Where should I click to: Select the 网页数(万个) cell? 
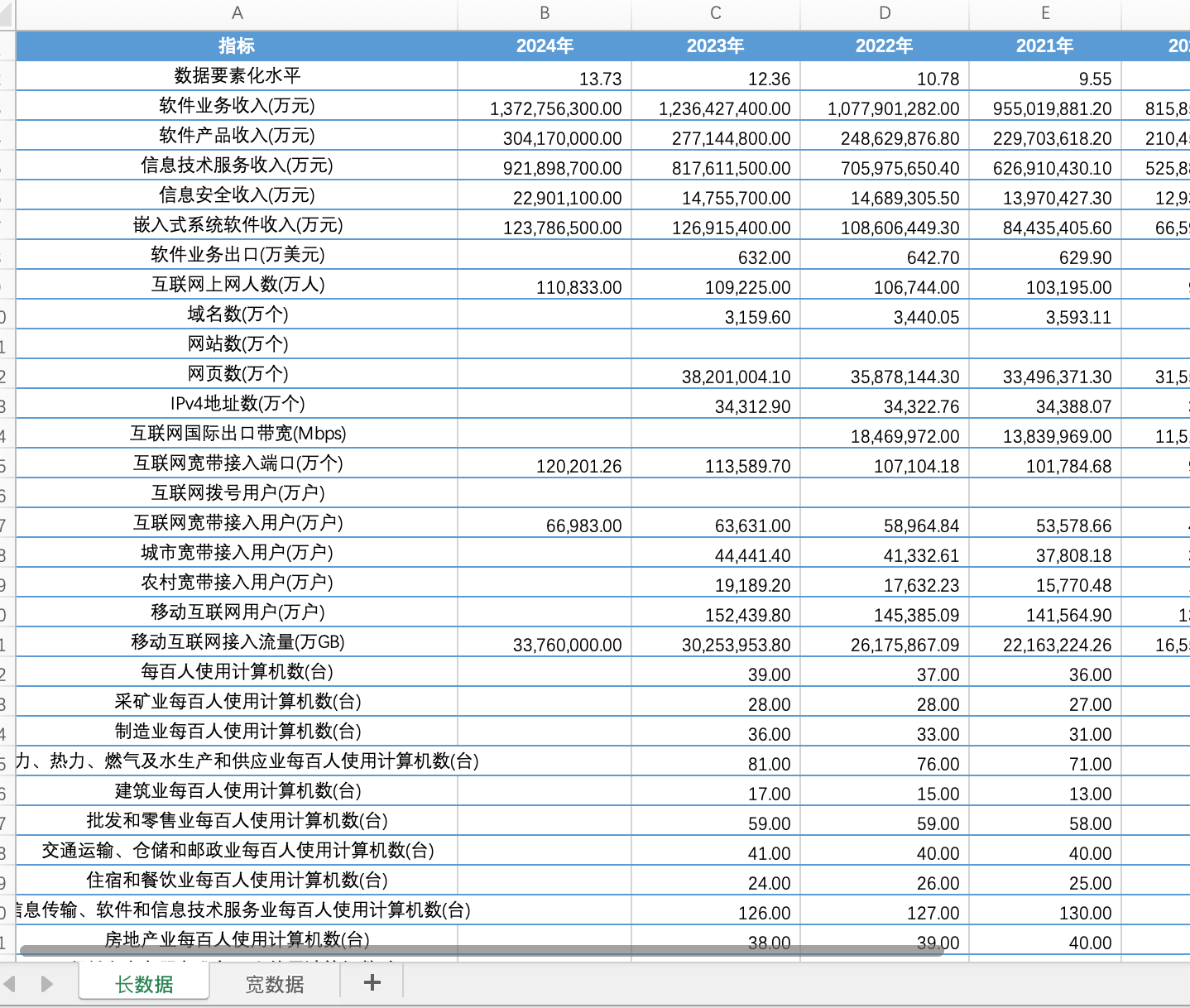point(237,374)
